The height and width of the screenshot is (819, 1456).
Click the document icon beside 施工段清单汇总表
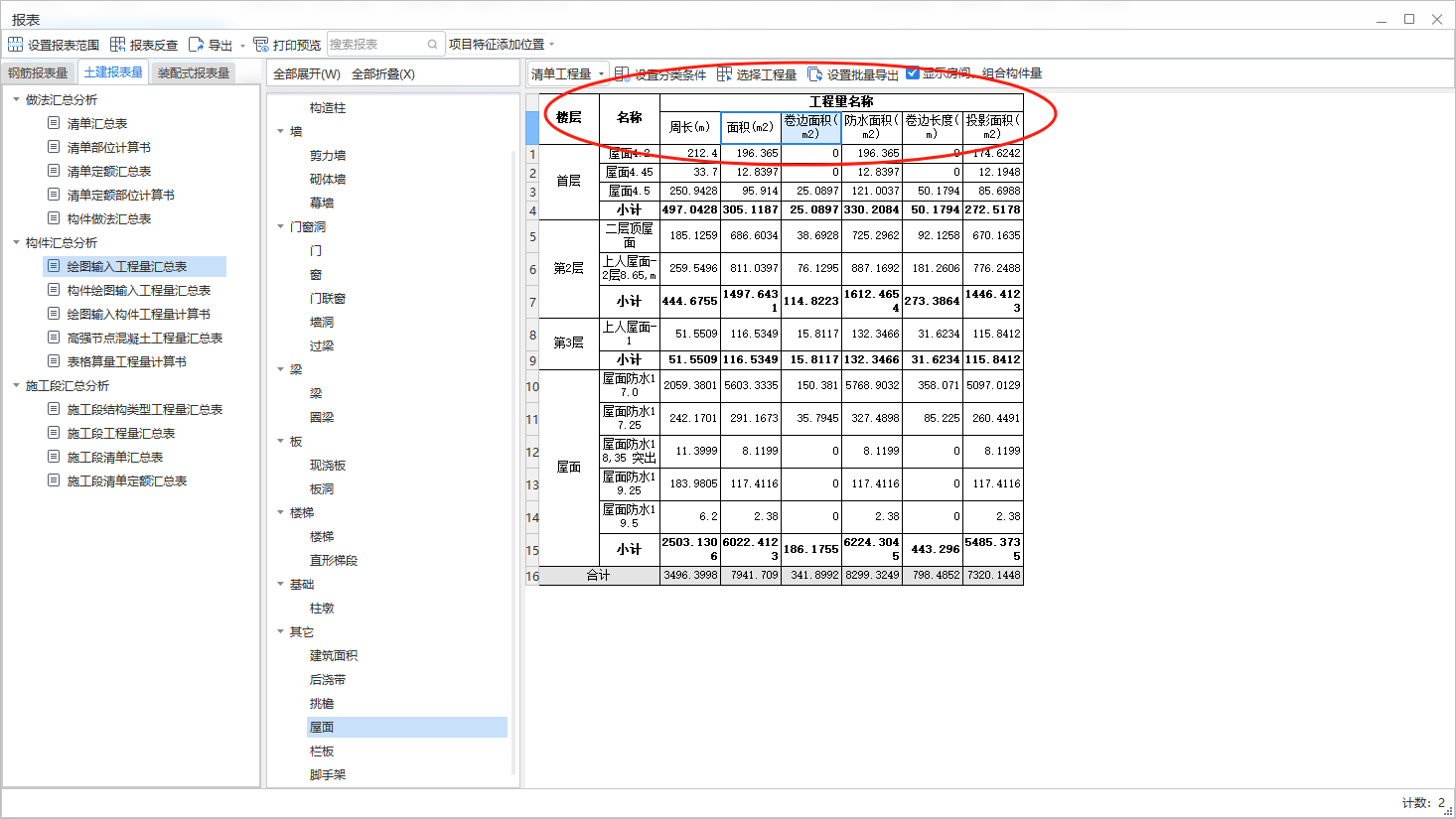[x=54, y=457]
